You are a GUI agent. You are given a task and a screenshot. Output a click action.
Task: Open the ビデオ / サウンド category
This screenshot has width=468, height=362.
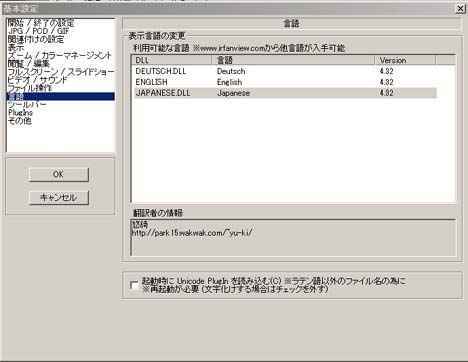(38, 80)
